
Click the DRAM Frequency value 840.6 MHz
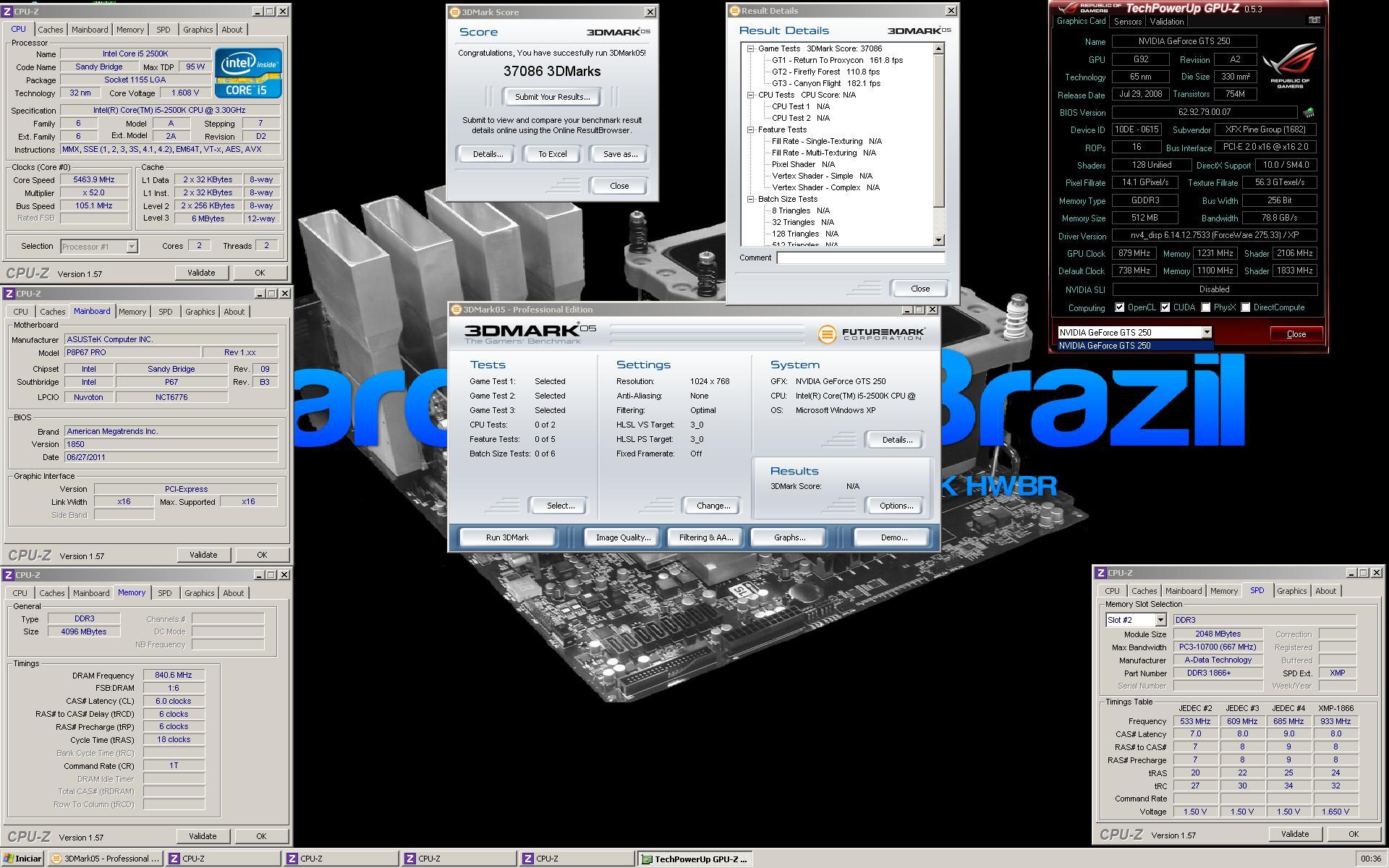[174, 675]
